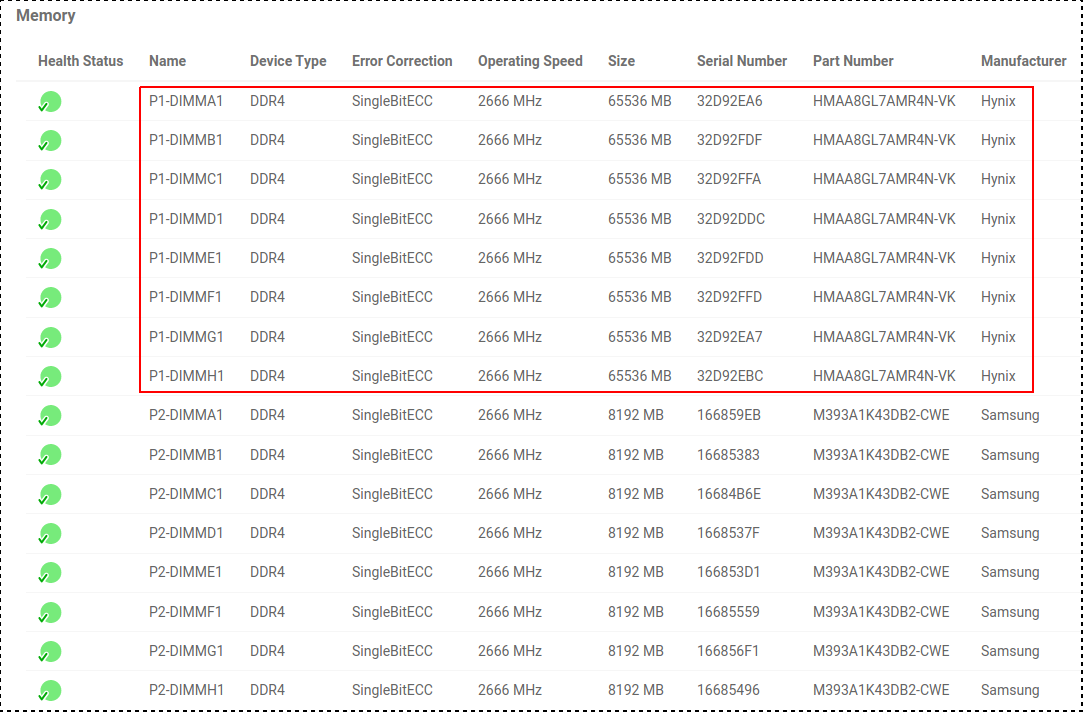
Task: Click serial number 1668537F
Action: pyautogui.click(x=728, y=533)
